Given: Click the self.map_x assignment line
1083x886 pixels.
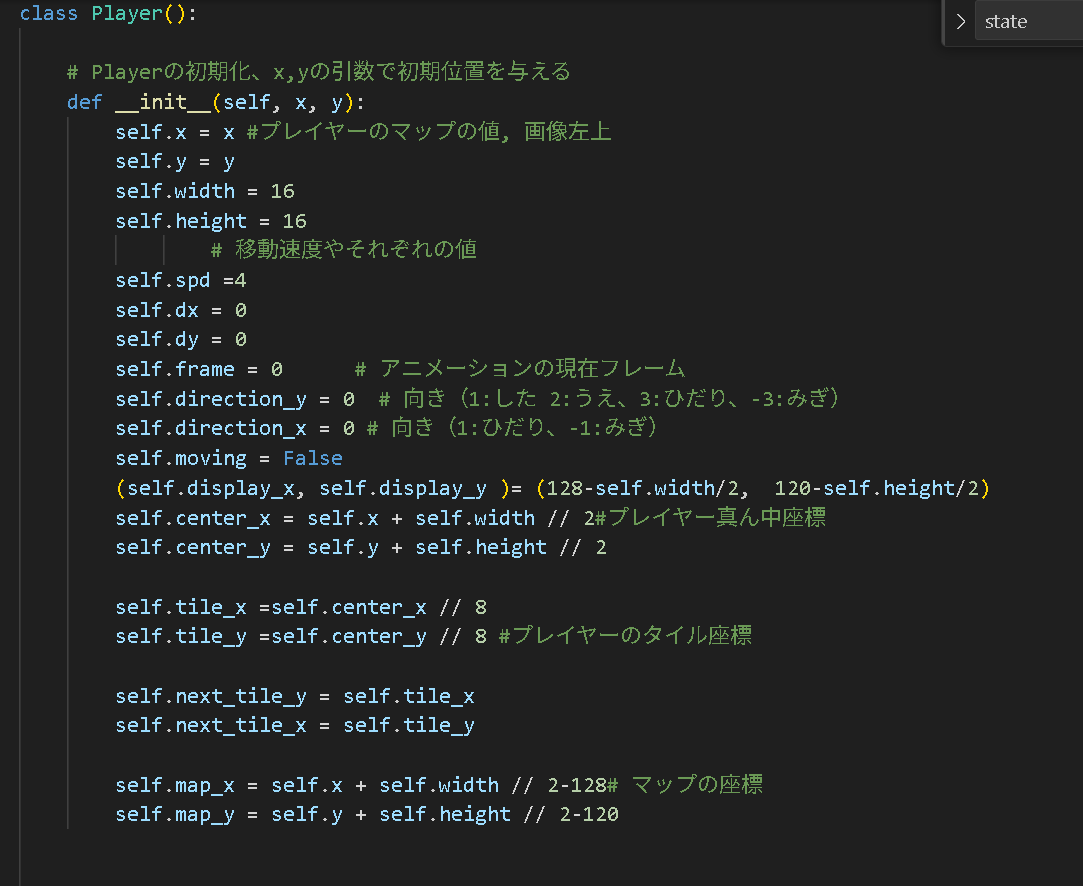Looking at the screenshot, I should pos(439,785).
